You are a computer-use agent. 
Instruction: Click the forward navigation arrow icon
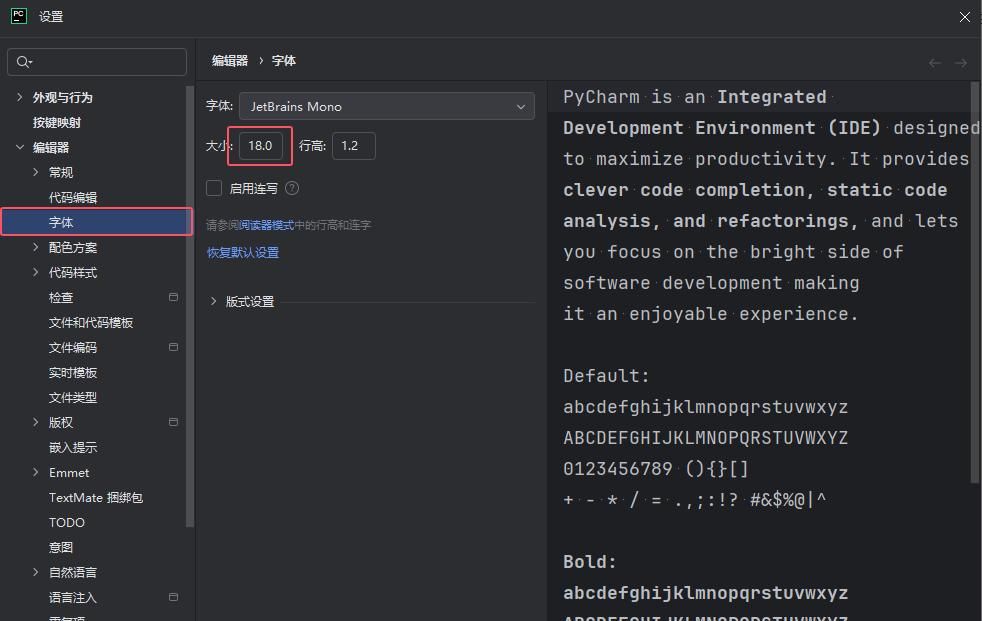[x=961, y=62]
